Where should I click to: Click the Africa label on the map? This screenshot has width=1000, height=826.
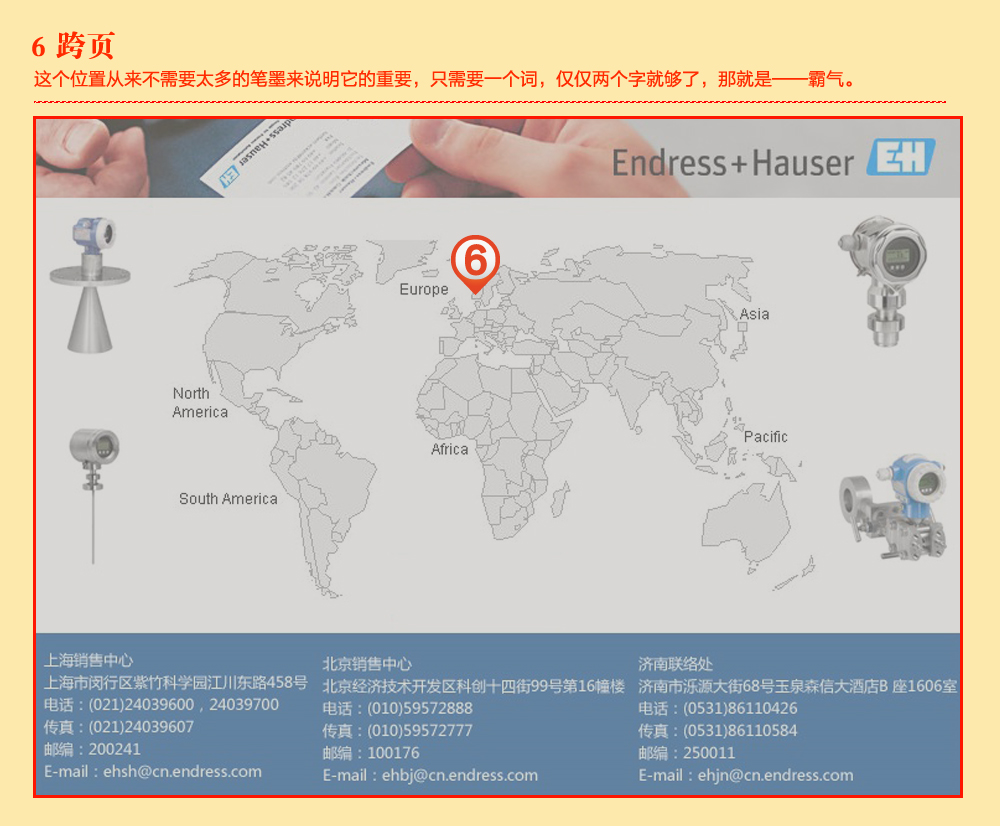pos(449,450)
